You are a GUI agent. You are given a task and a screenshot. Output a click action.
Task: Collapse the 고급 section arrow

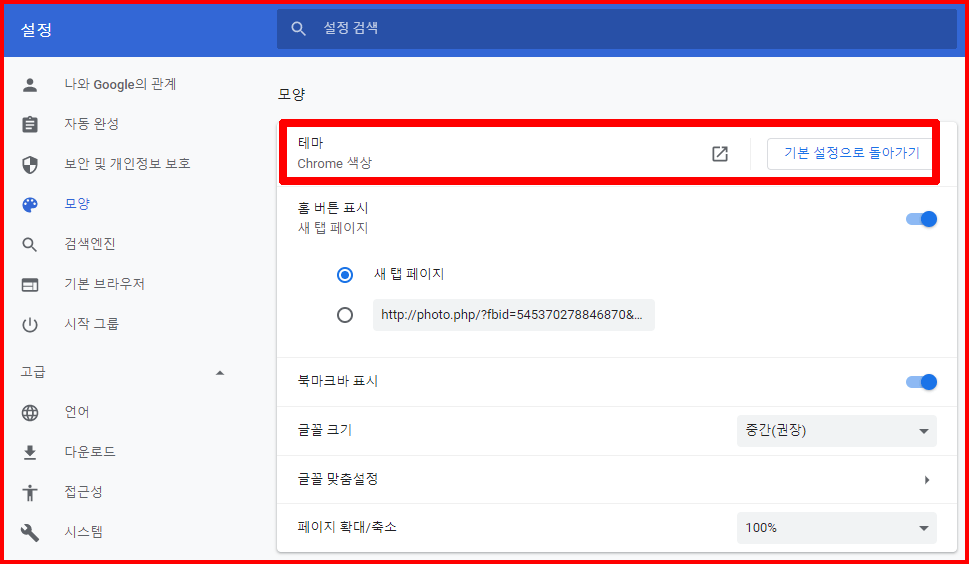(x=220, y=372)
